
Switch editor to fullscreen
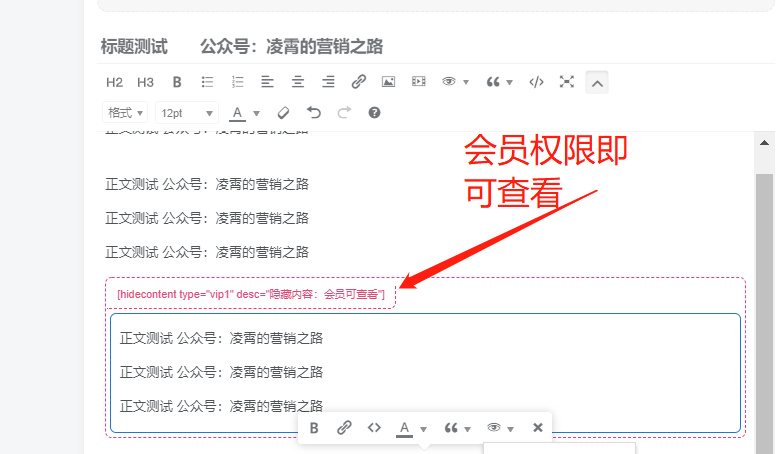pyautogui.click(x=567, y=82)
